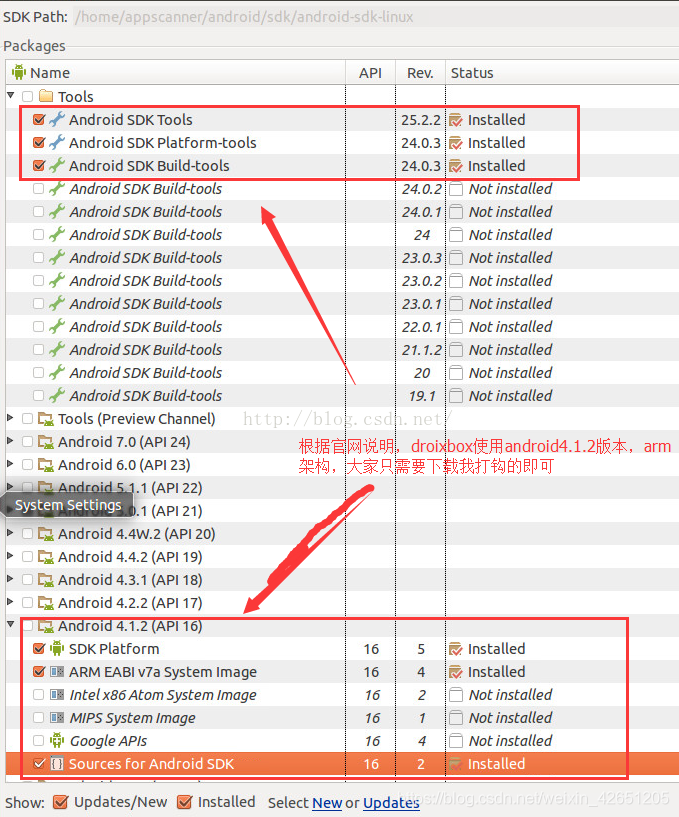This screenshot has height=817, width=679.
Task: Click the wrench icon of Build-tools 23.0.3
Action: click(x=57, y=257)
